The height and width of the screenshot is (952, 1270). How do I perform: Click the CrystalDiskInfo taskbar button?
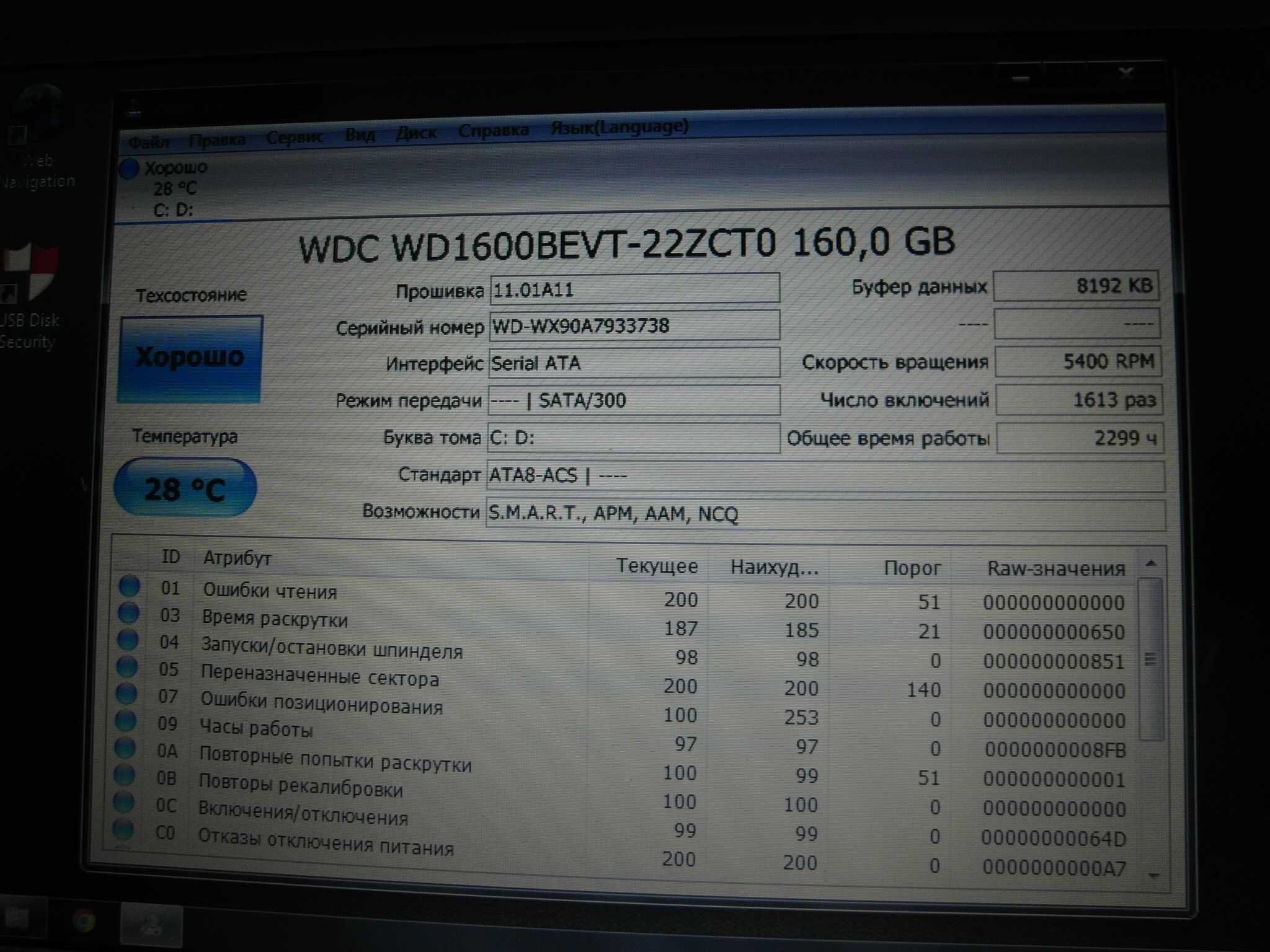pos(151,925)
